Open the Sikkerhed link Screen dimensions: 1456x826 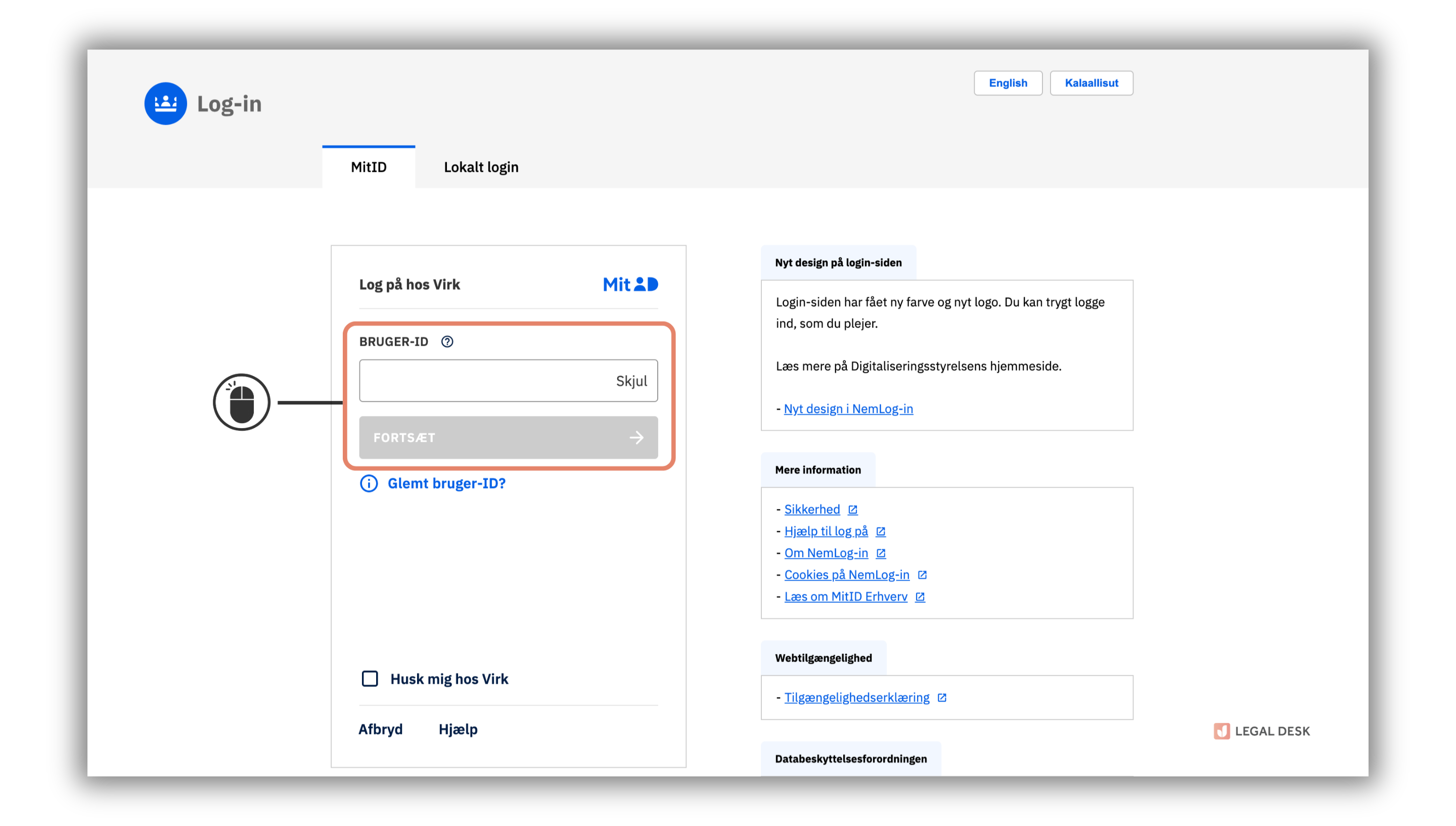pyautogui.click(x=811, y=510)
